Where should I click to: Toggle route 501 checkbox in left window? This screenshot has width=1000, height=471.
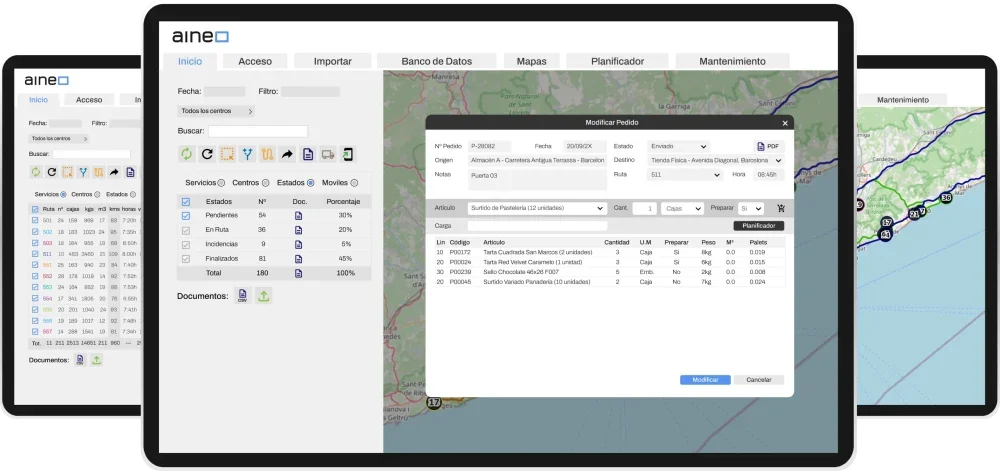[x=35, y=220]
